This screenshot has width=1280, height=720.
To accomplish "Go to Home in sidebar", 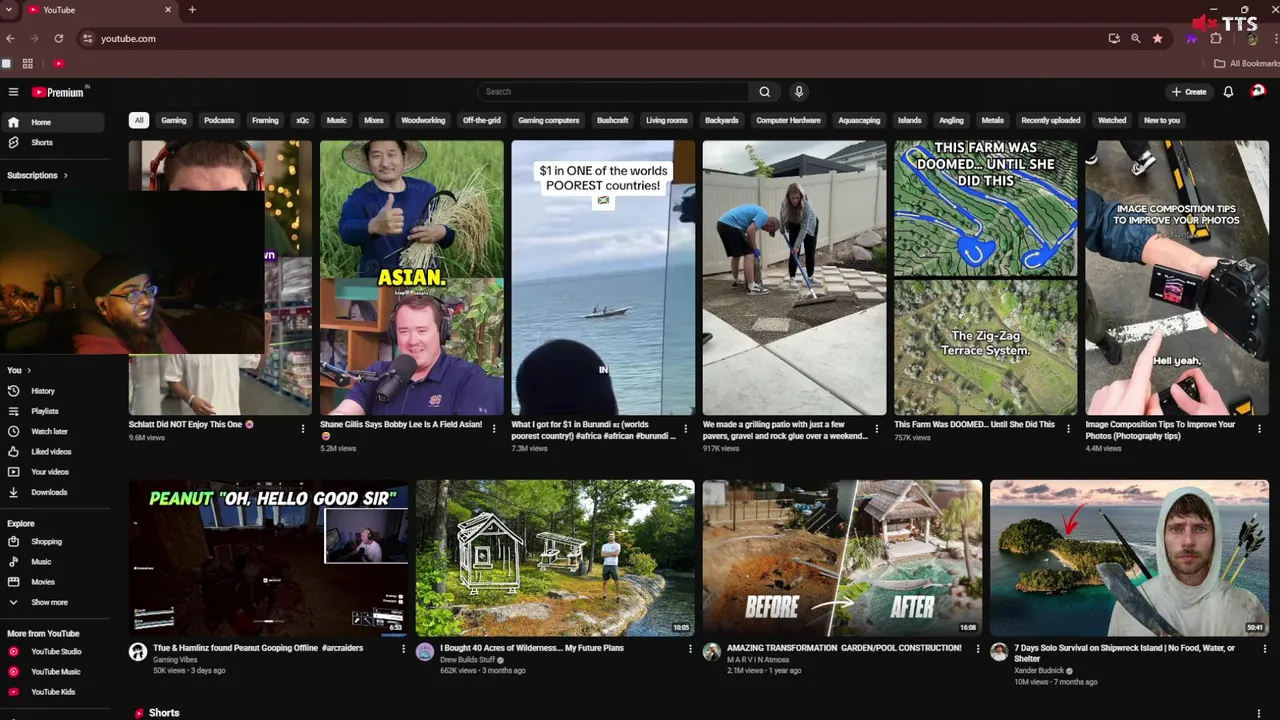I will pyautogui.click(x=52, y=122).
